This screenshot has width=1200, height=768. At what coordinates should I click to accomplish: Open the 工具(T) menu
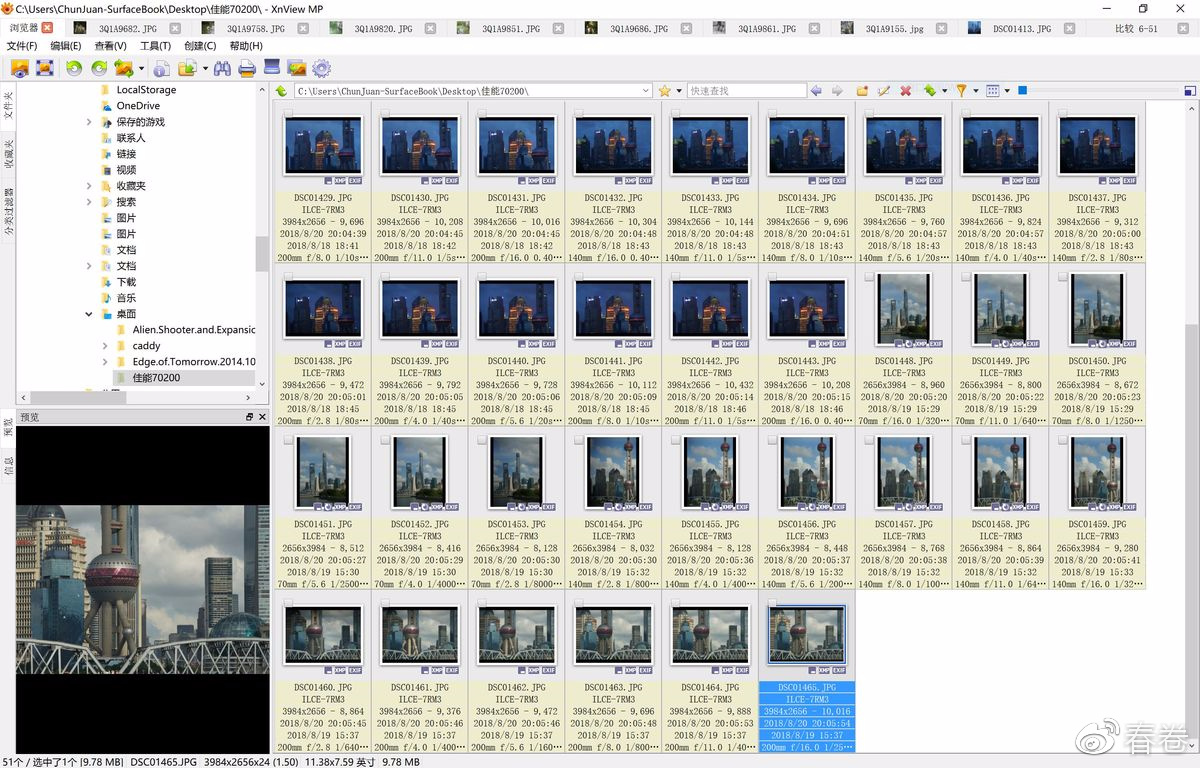(x=155, y=46)
